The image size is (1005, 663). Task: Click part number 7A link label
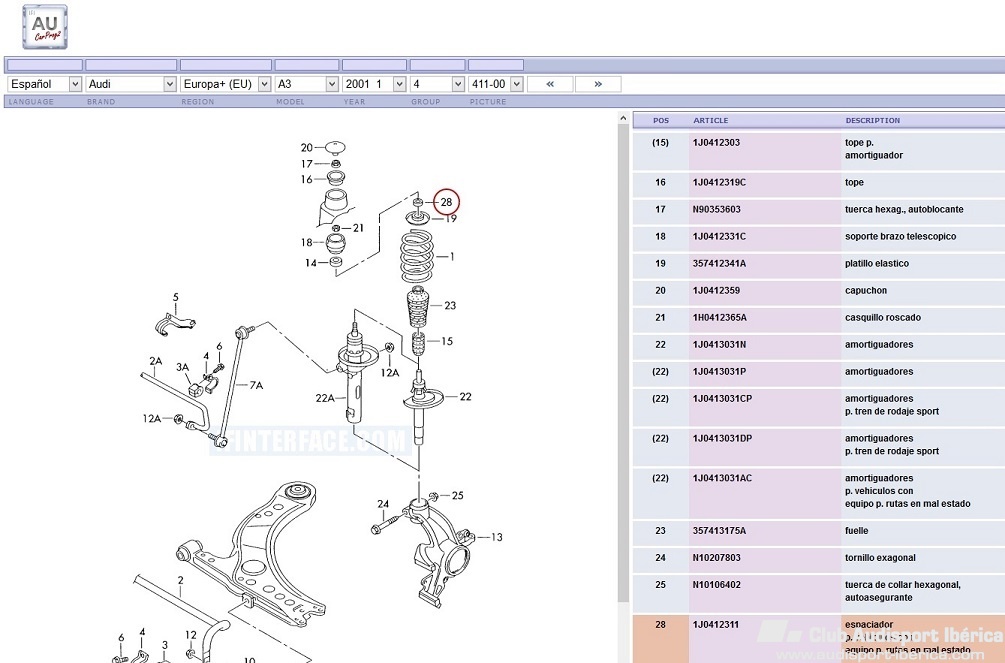(256, 385)
